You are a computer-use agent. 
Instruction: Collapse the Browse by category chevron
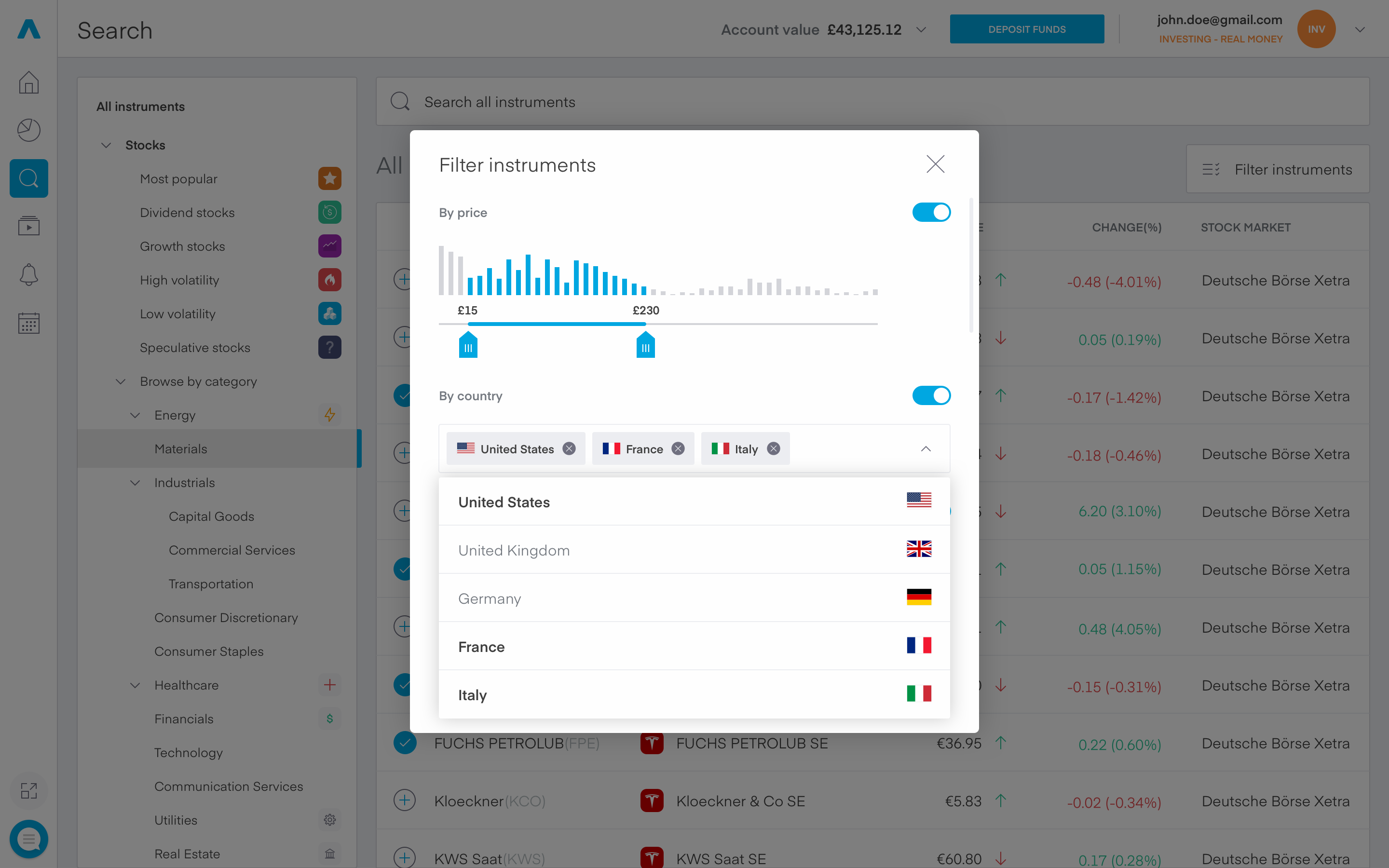pyautogui.click(x=121, y=381)
